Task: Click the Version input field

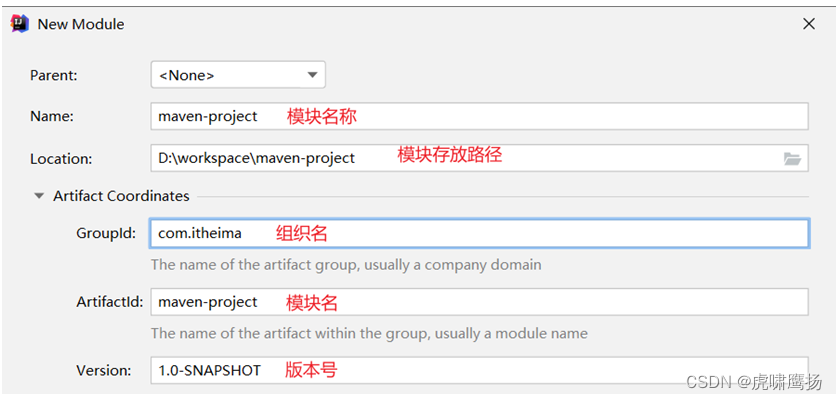Action: pos(479,370)
